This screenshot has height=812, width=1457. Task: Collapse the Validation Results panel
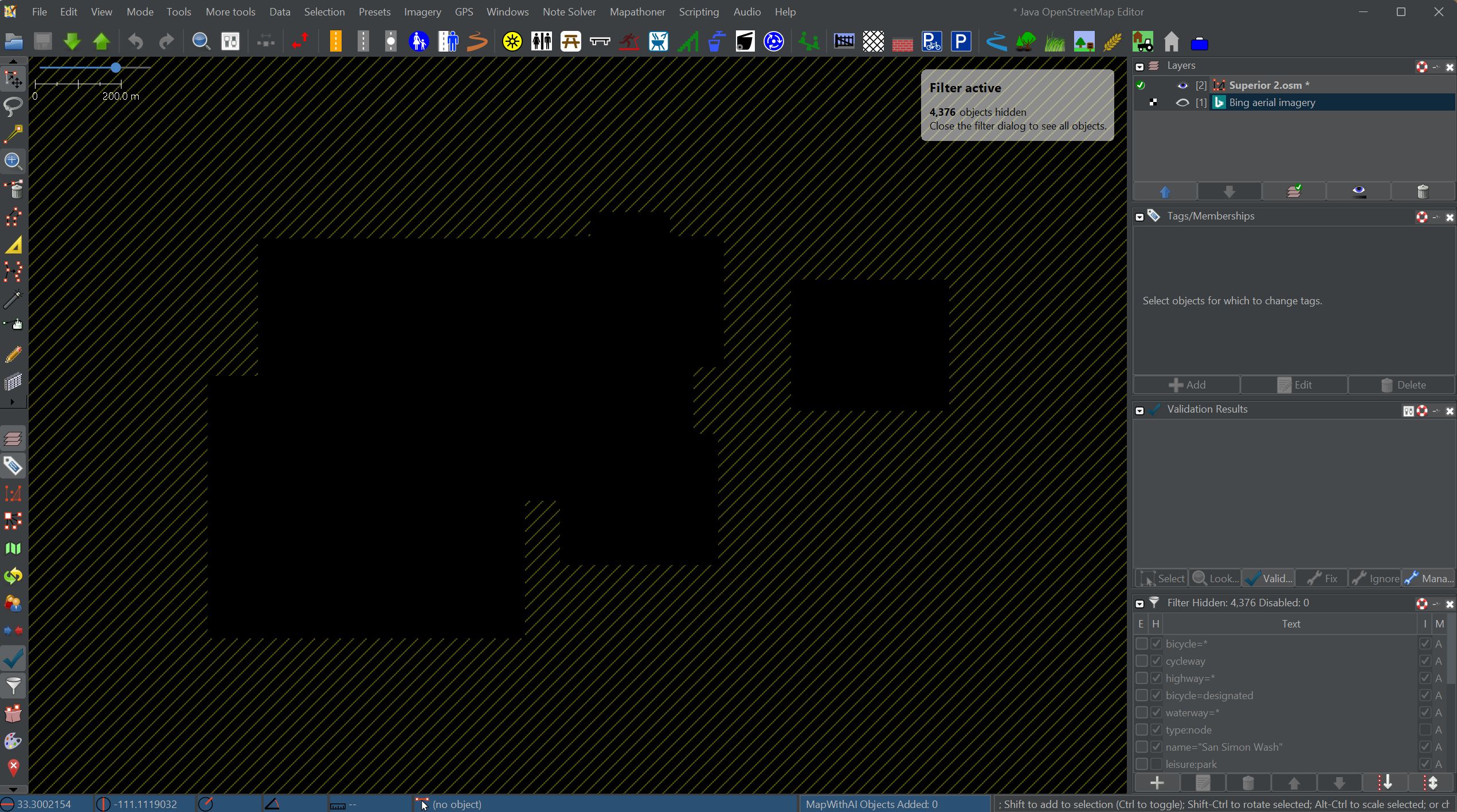click(x=1139, y=410)
